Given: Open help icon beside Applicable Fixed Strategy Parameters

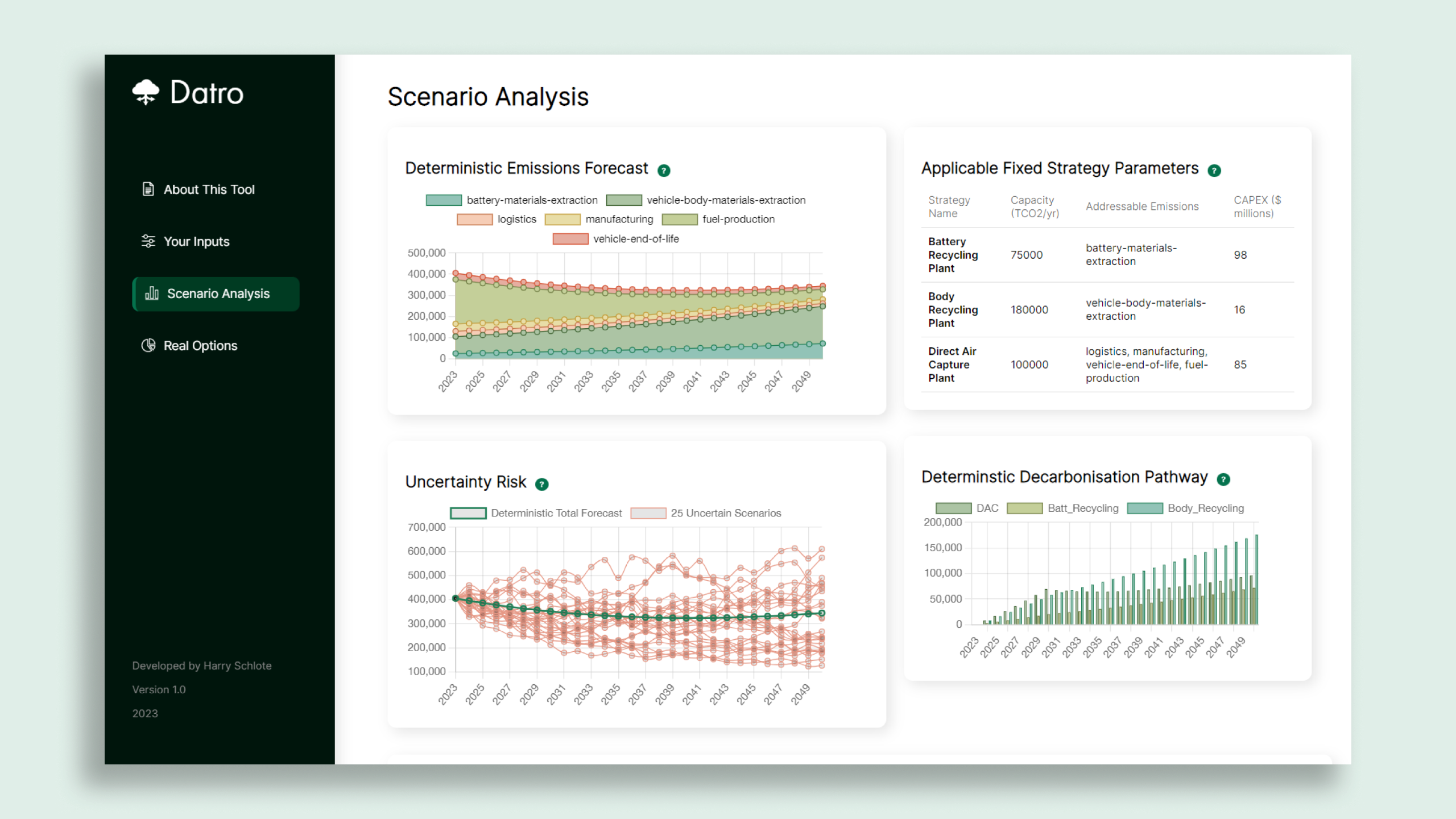Looking at the screenshot, I should (1214, 170).
